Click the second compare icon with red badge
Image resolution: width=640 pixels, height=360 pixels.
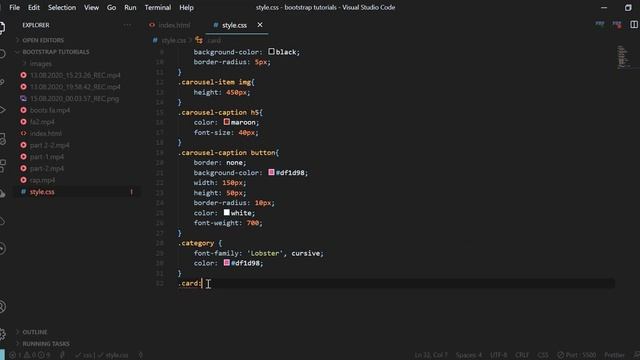[617, 24]
